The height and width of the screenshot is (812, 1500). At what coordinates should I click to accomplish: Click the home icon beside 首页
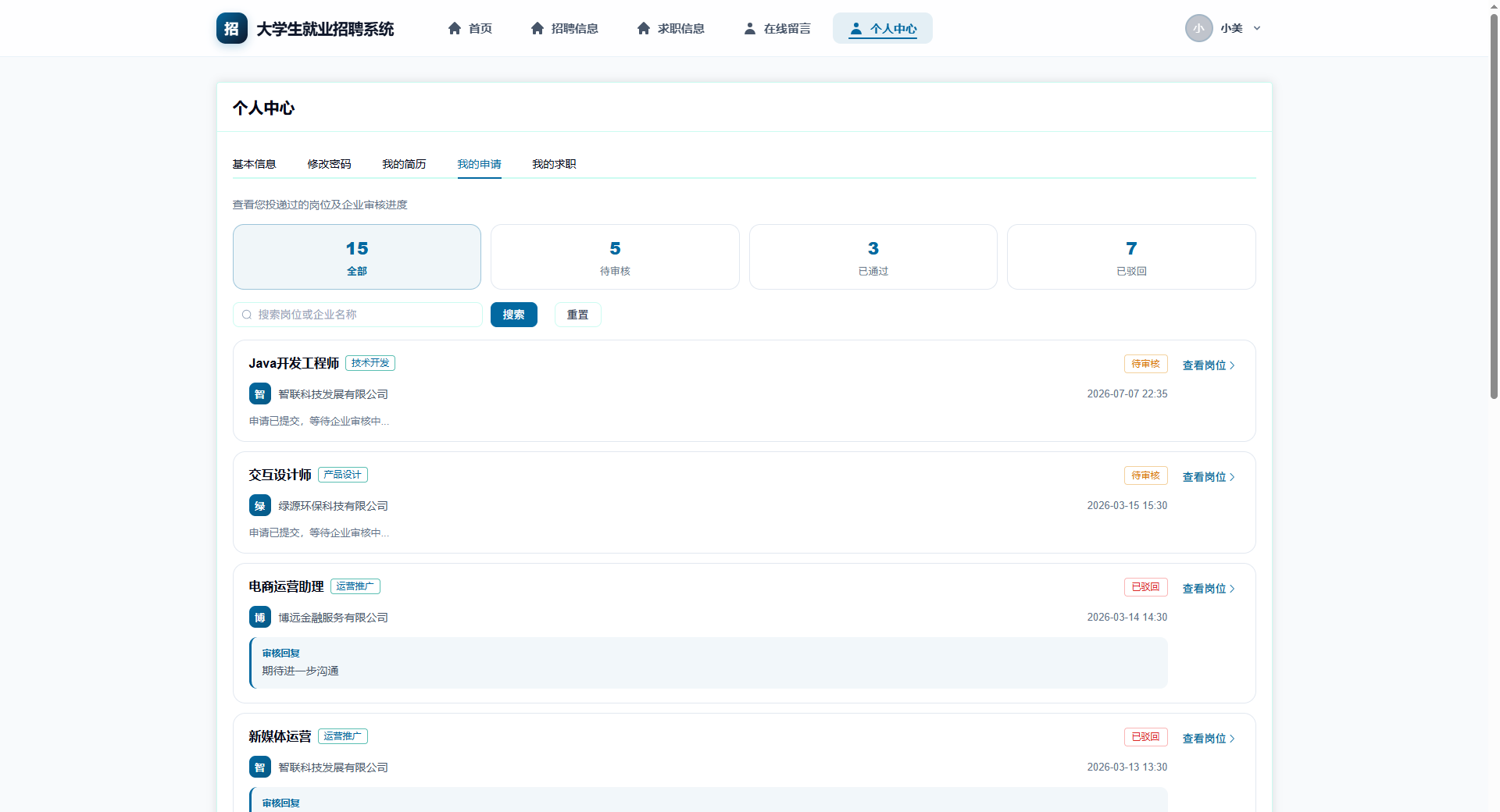tap(455, 28)
